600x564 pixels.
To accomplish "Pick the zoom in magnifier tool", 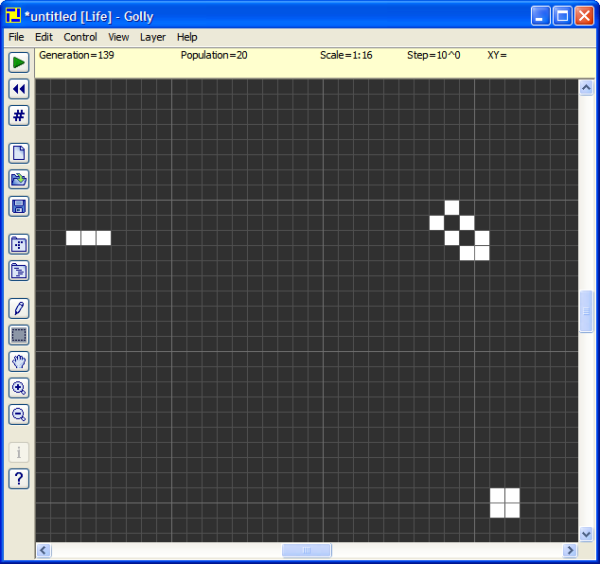I will click(19, 388).
